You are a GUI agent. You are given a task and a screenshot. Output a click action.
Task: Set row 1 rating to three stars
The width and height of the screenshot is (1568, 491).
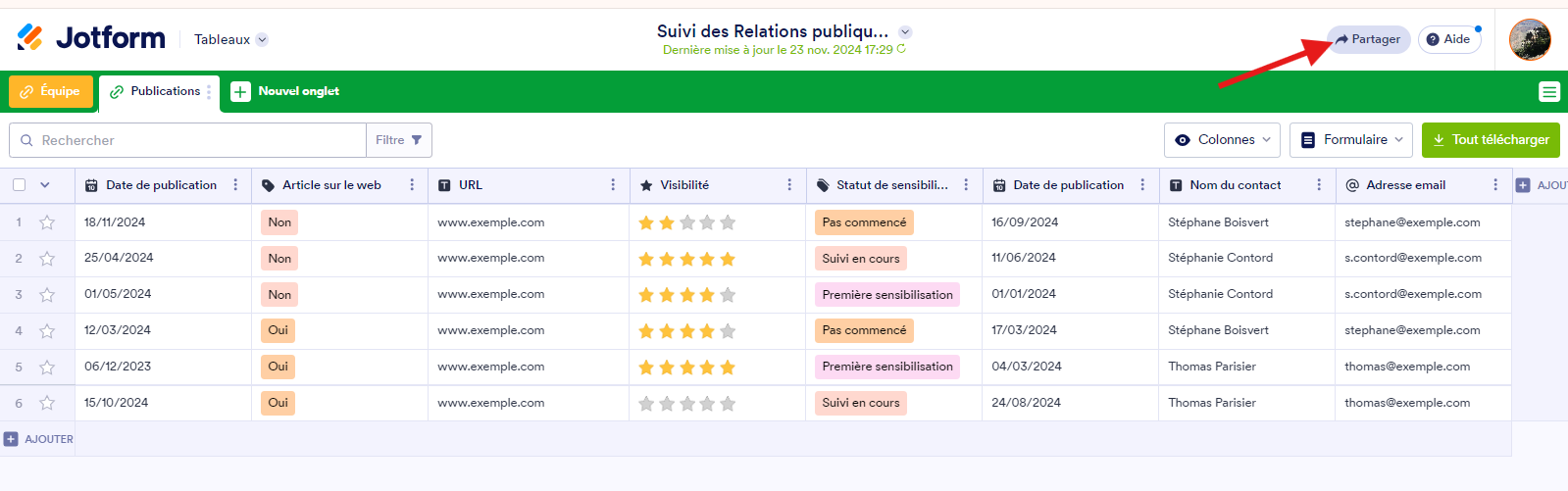point(687,222)
